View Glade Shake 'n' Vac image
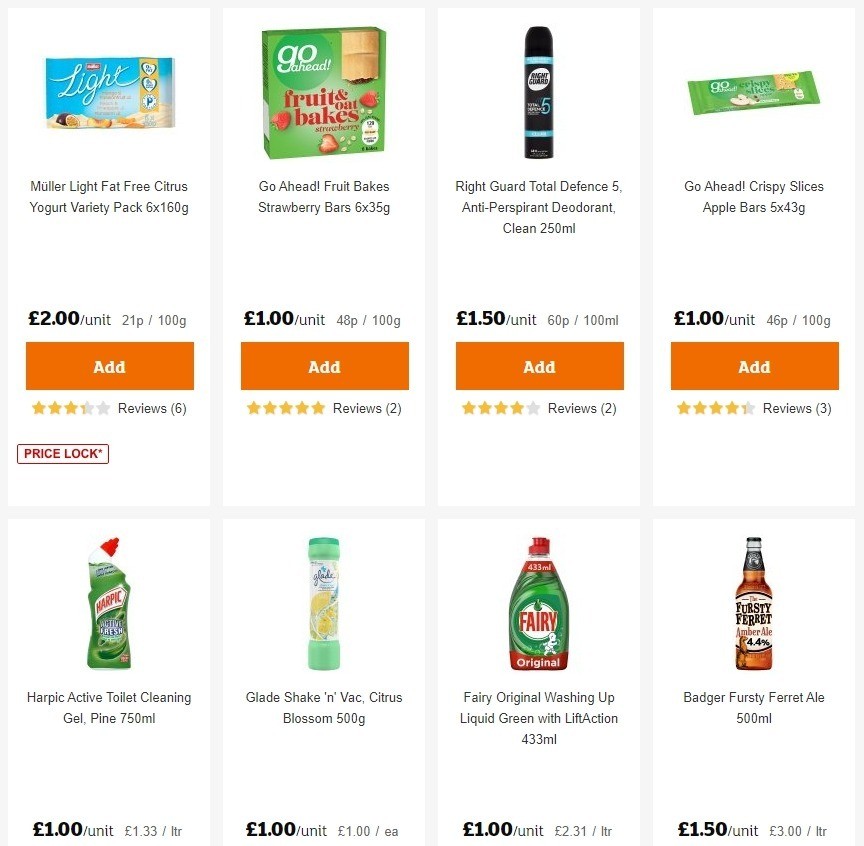 coord(324,602)
